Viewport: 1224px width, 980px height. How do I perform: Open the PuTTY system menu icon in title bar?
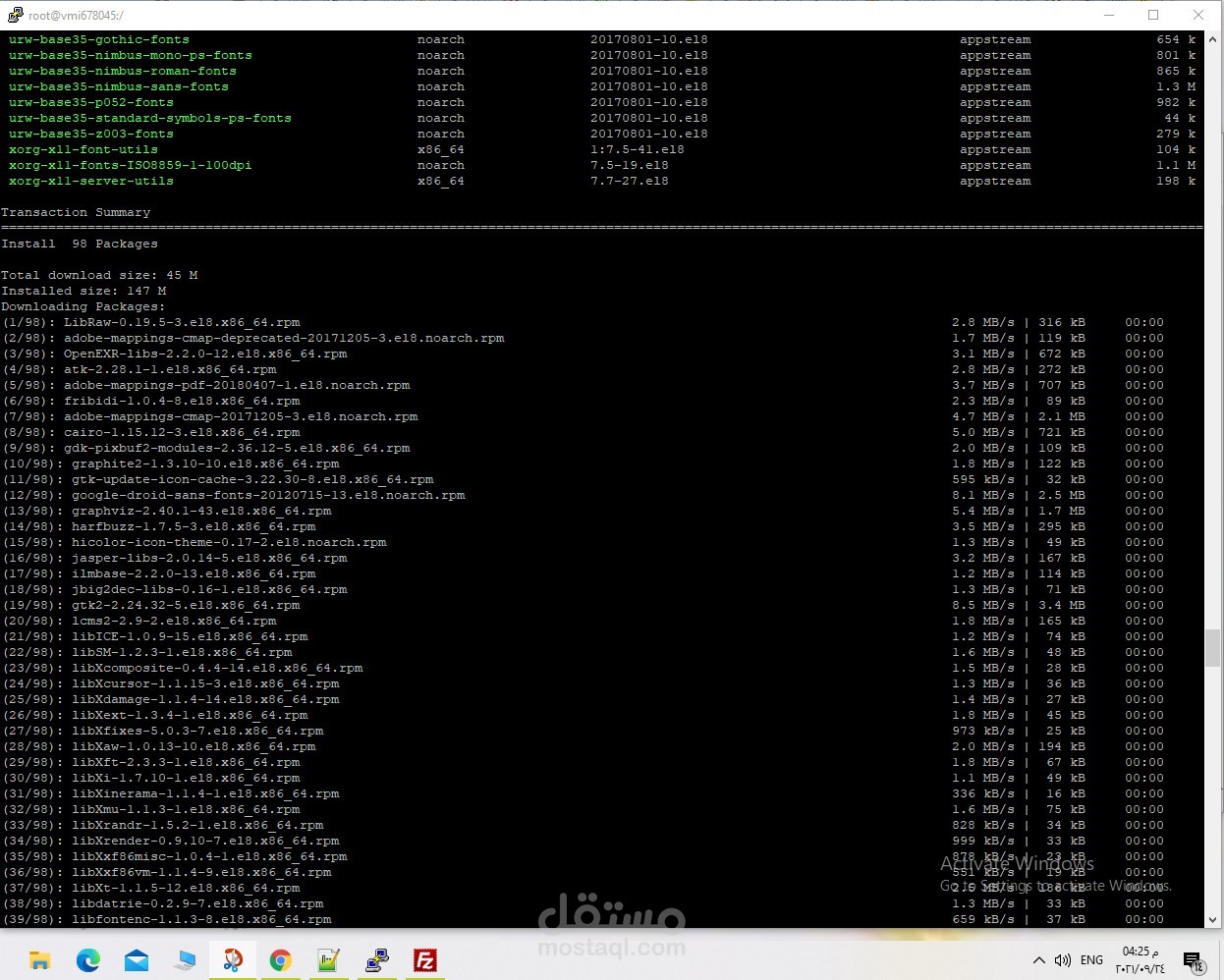click(x=15, y=15)
